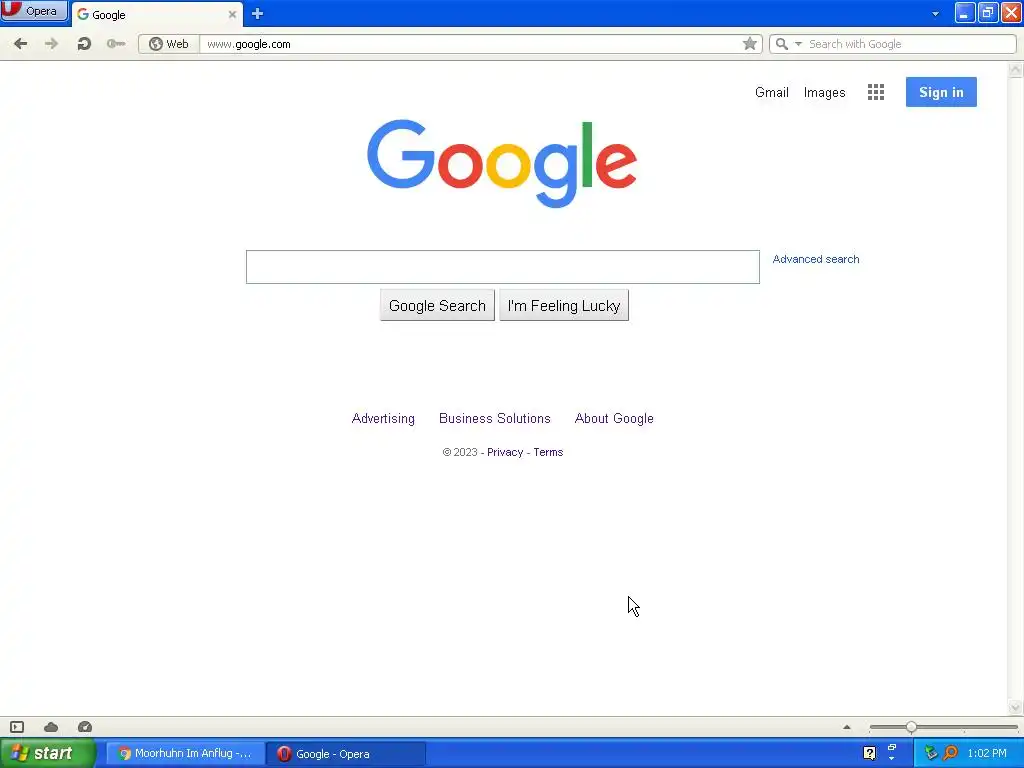Click the Search with Google field
1024x768 pixels.
pos(910,44)
